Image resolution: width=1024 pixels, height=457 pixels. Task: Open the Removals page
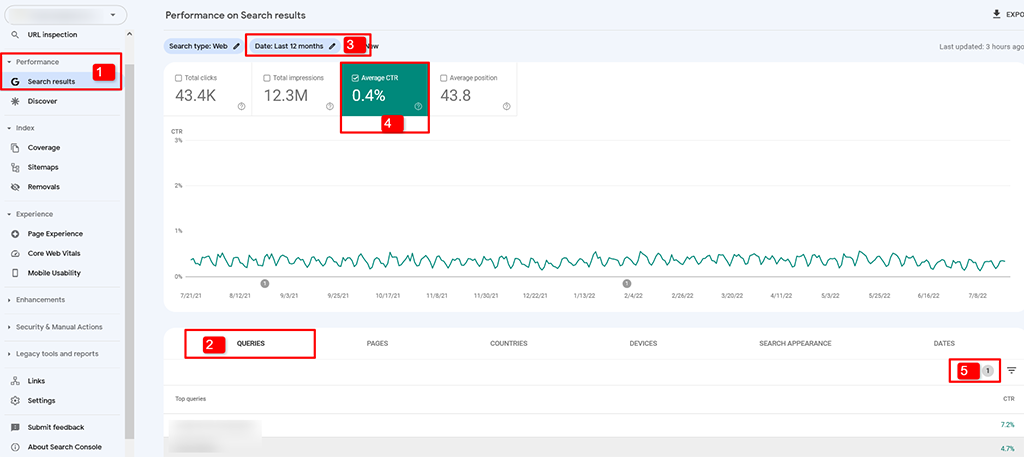pos(43,187)
